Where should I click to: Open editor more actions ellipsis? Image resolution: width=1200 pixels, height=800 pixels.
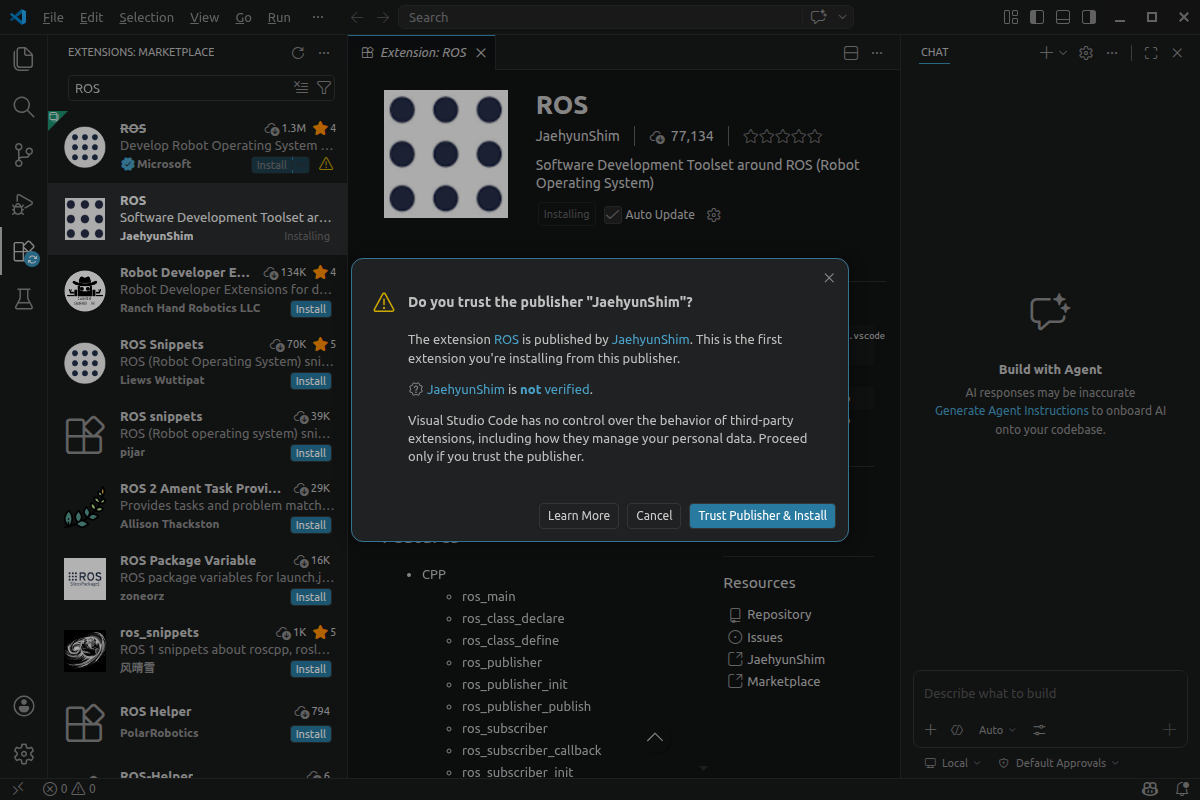pyautogui.click(x=877, y=53)
